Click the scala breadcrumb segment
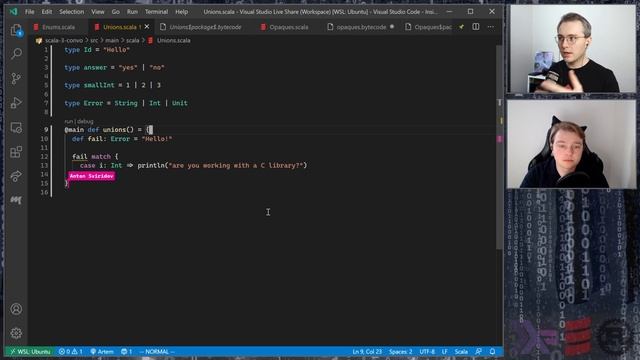The width and height of the screenshot is (640, 360). (133, 40)
